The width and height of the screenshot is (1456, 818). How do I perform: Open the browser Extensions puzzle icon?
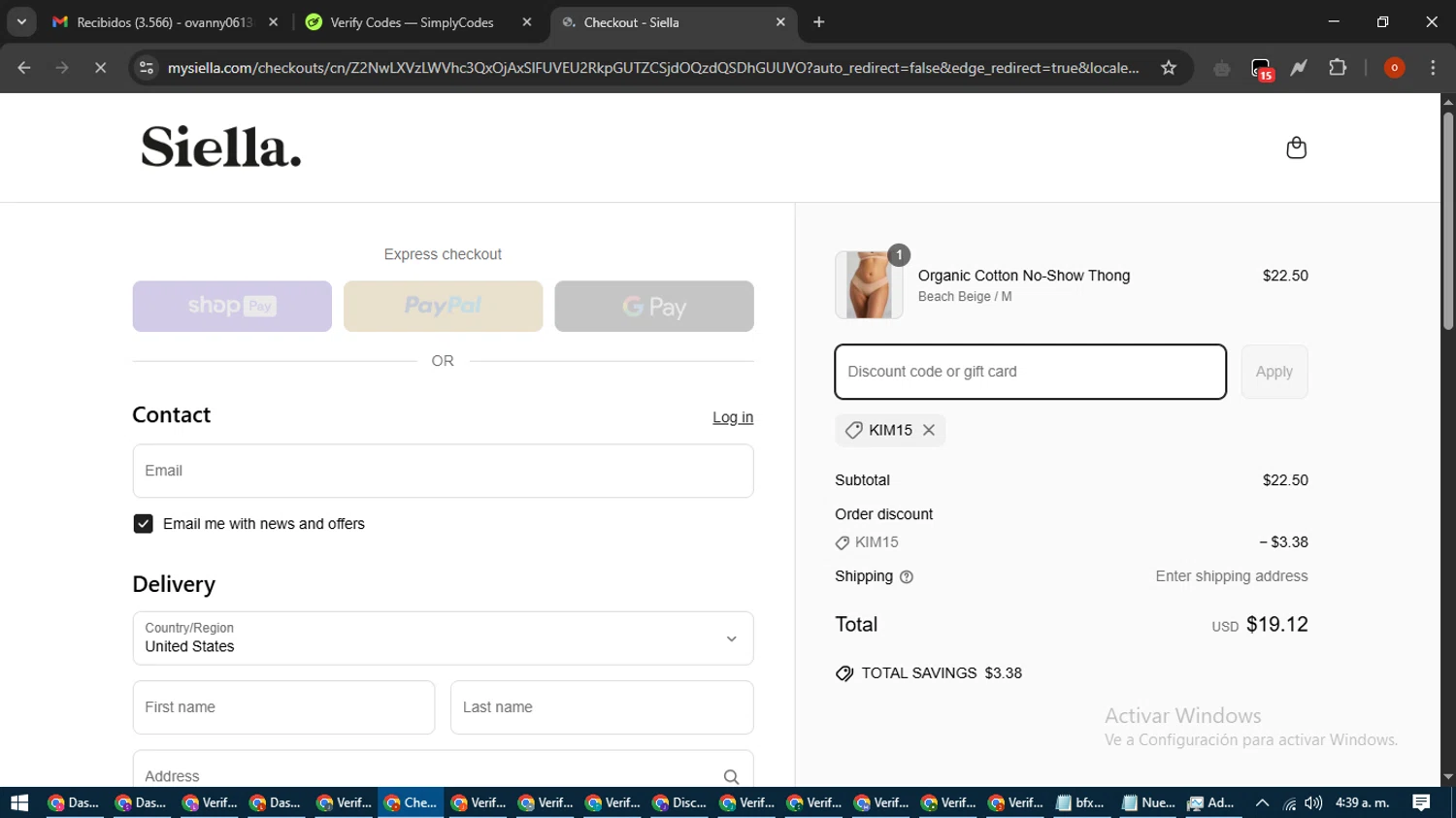pos(1338,68)
